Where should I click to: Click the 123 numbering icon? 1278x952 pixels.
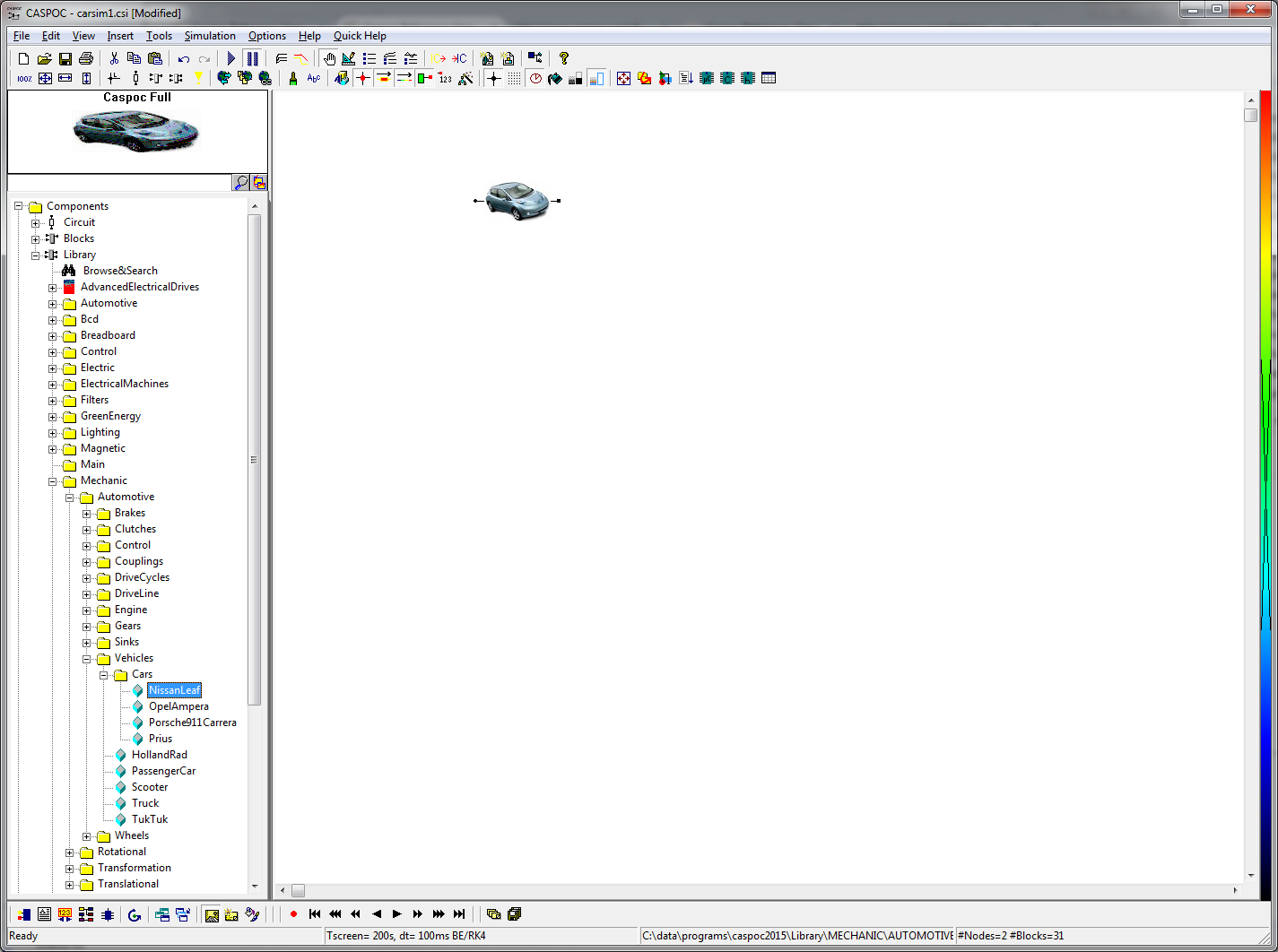coord(446,78)
